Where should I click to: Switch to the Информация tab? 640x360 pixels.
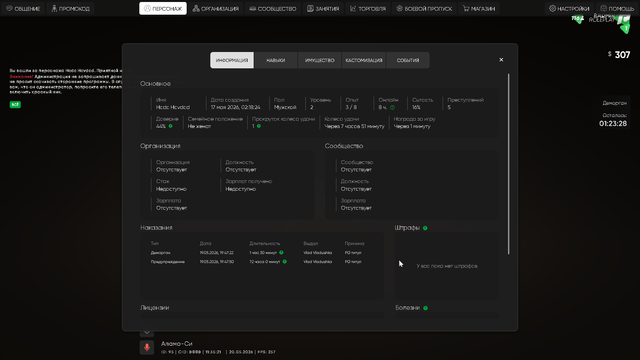pyautogui.click(x=232, y=60)
